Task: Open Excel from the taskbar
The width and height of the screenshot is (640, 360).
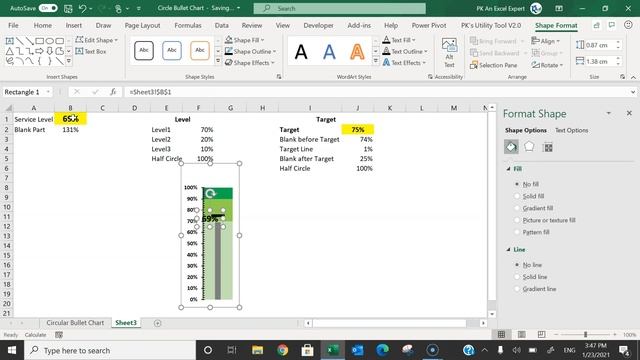Action: (333, 350)
